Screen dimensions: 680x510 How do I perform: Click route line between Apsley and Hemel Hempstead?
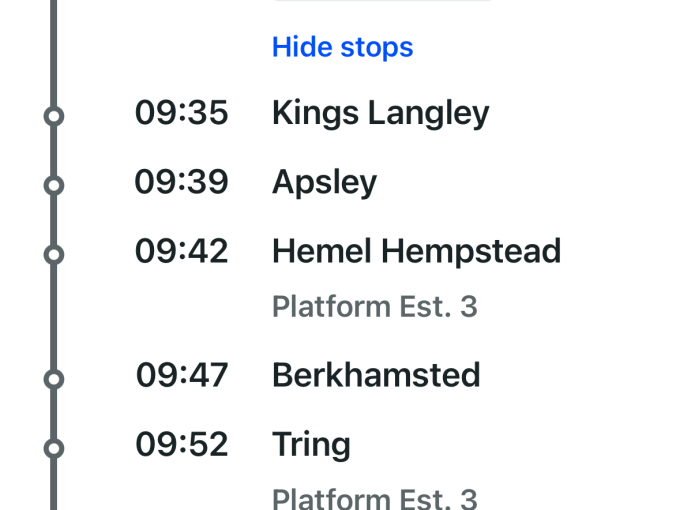click(54, 220)
